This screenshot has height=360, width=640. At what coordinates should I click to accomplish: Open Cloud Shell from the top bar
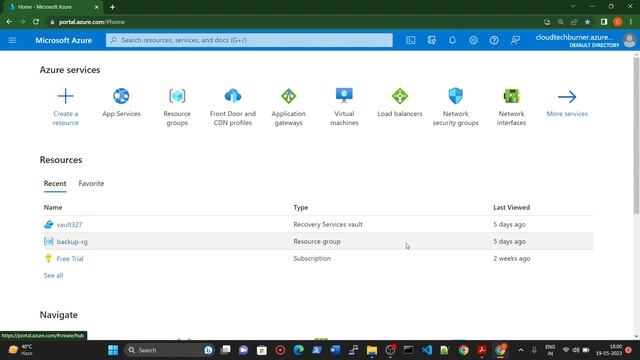411,40
